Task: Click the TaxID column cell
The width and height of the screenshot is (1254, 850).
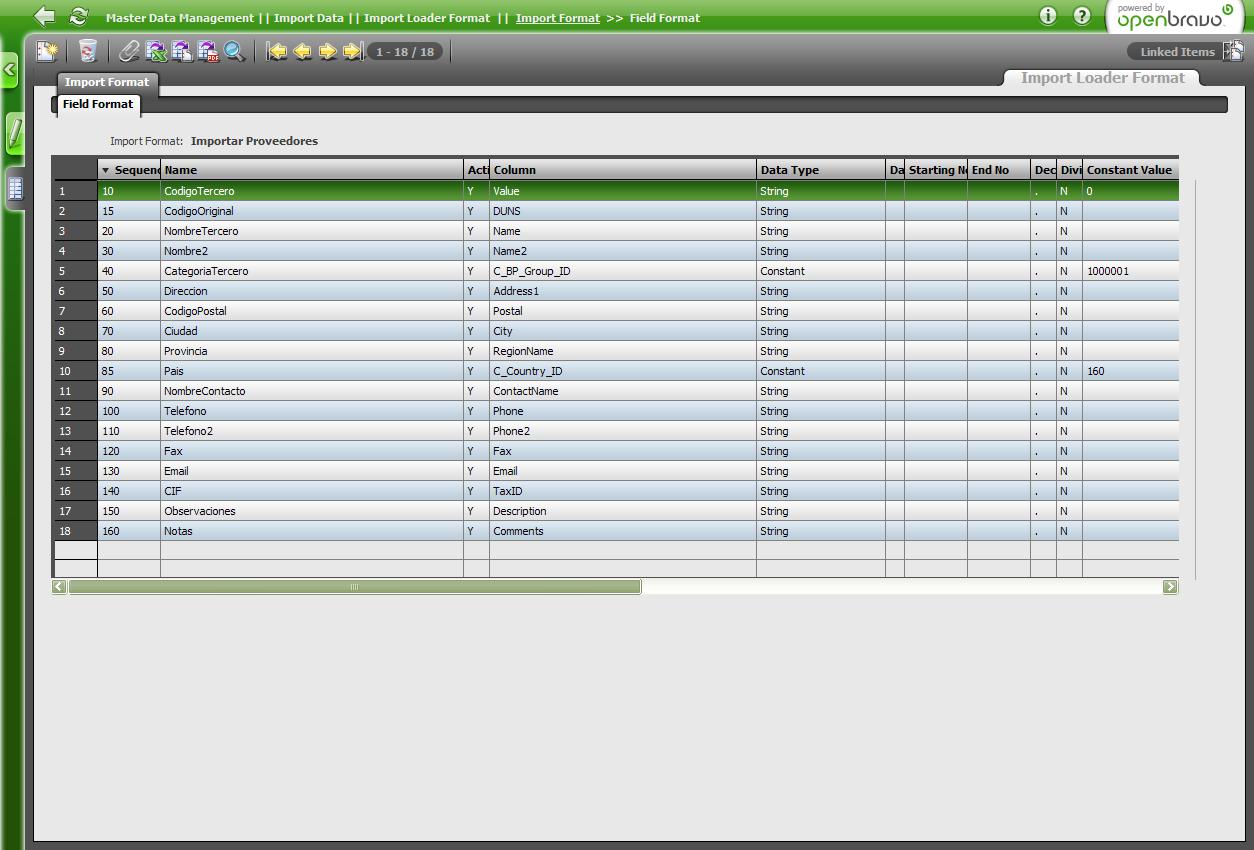Action: pyautogui.click(x=623, y=491)
